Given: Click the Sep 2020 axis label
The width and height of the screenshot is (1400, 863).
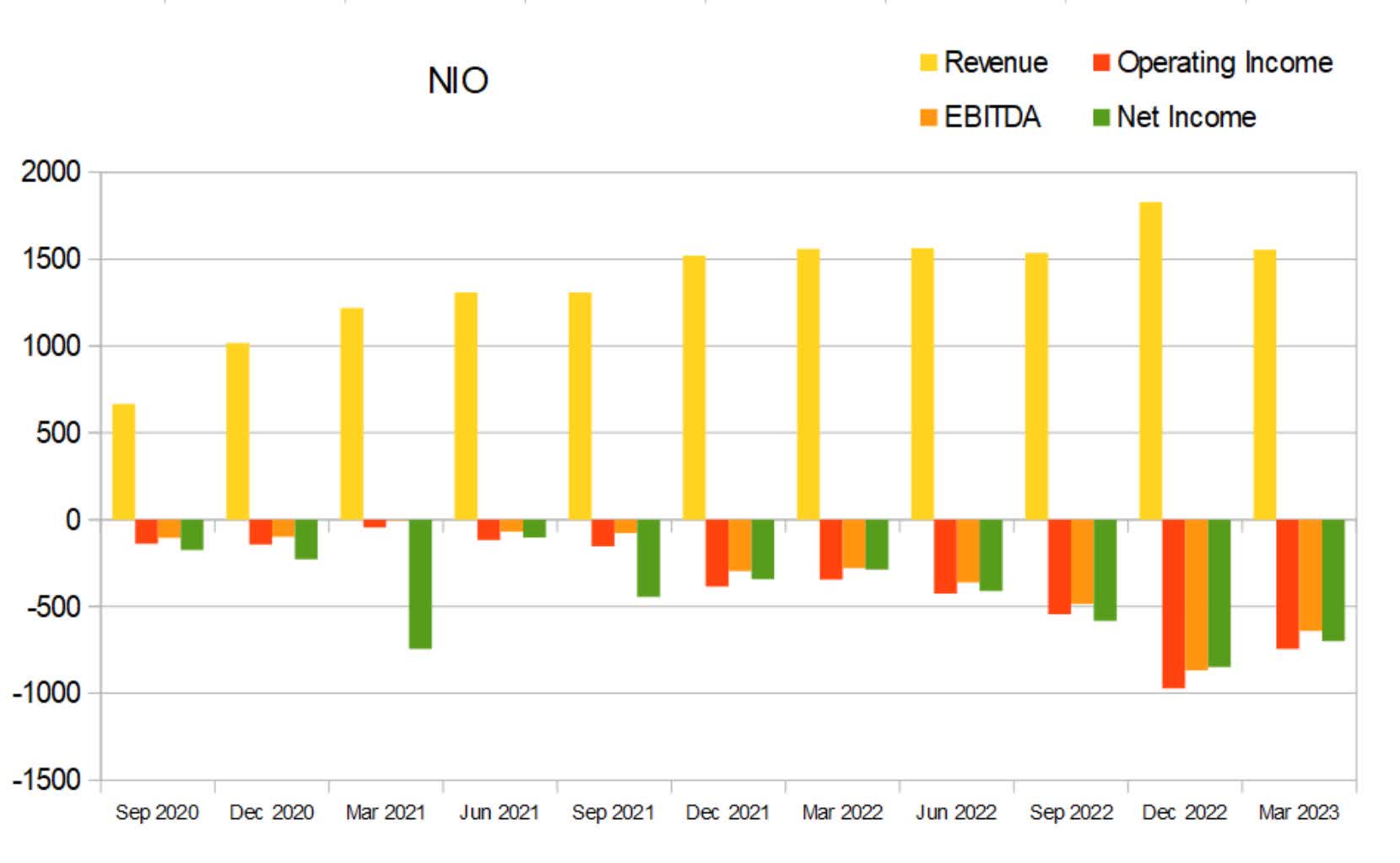Looking at the screenshot, I should pyautogui.click(x=157, y=812).
